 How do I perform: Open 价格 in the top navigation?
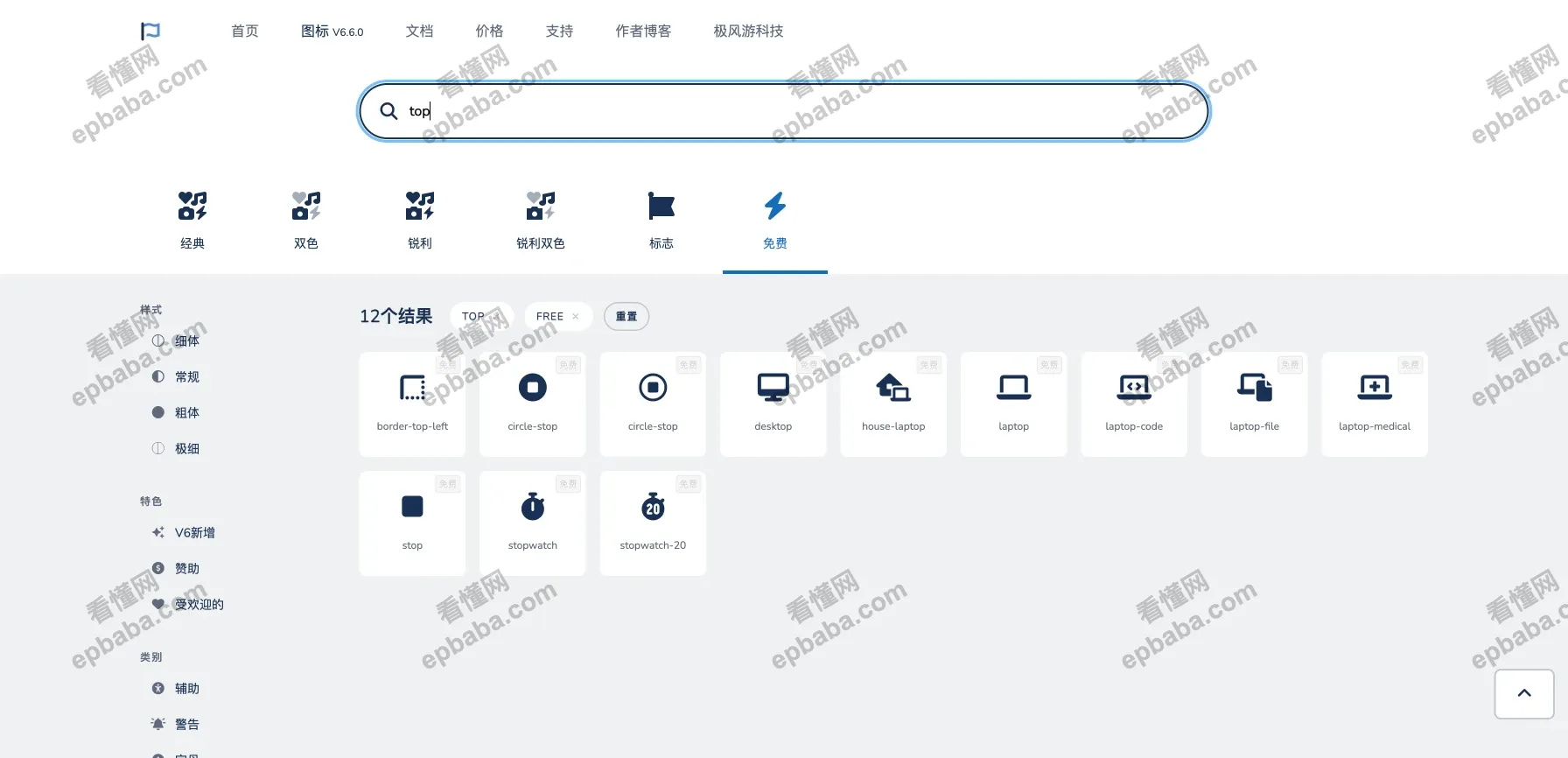coord(489,32)
